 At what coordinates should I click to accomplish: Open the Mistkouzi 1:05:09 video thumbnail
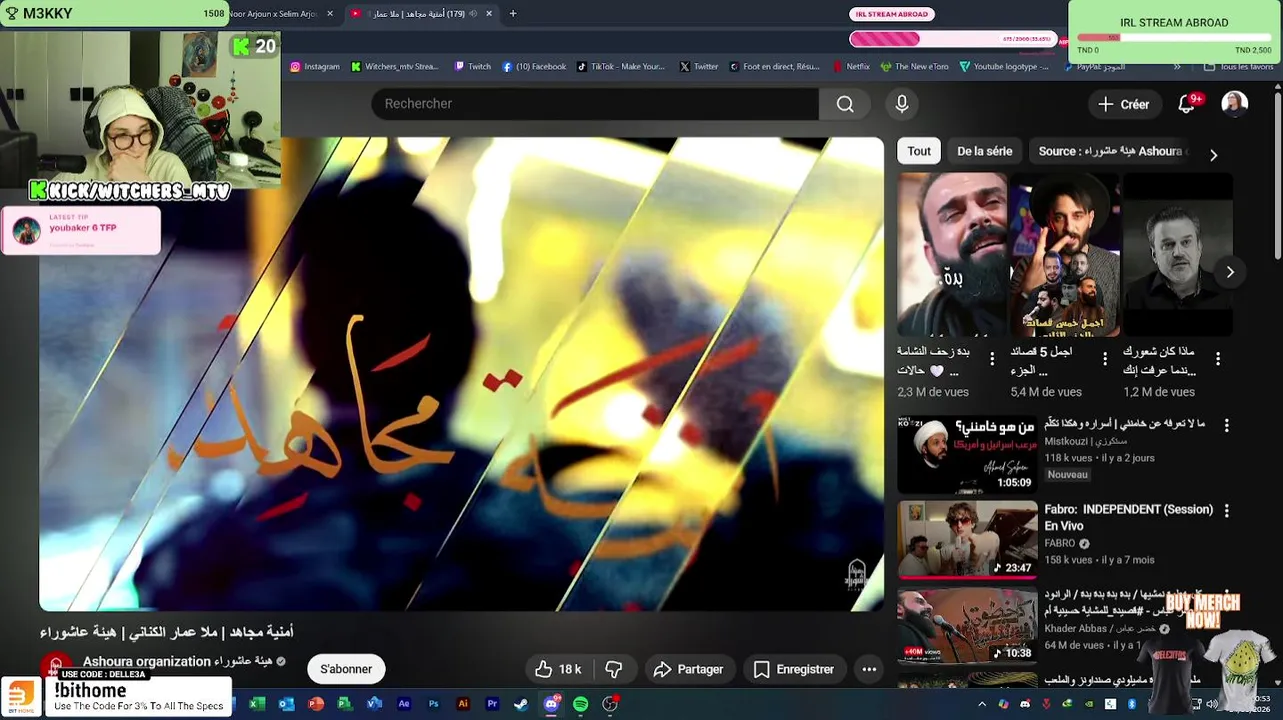pyautogui.click(x=967, y=454)
